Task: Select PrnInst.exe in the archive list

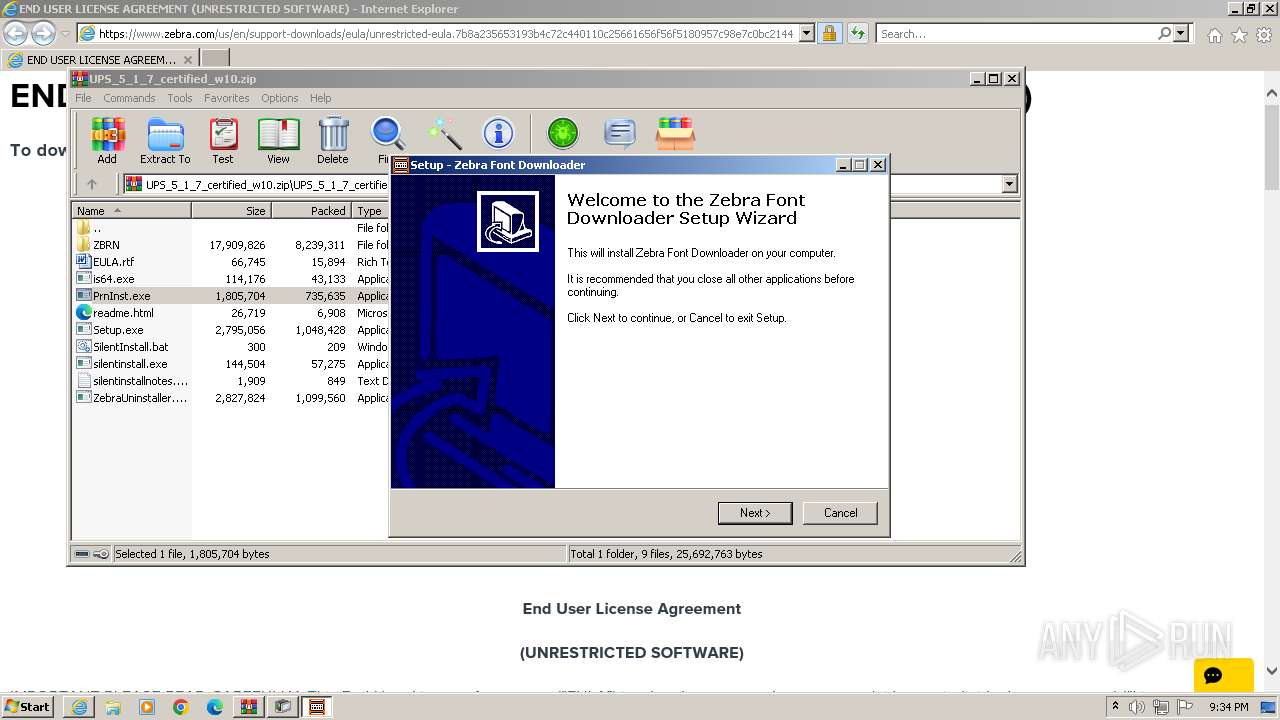Action: [x=121, y=296]
